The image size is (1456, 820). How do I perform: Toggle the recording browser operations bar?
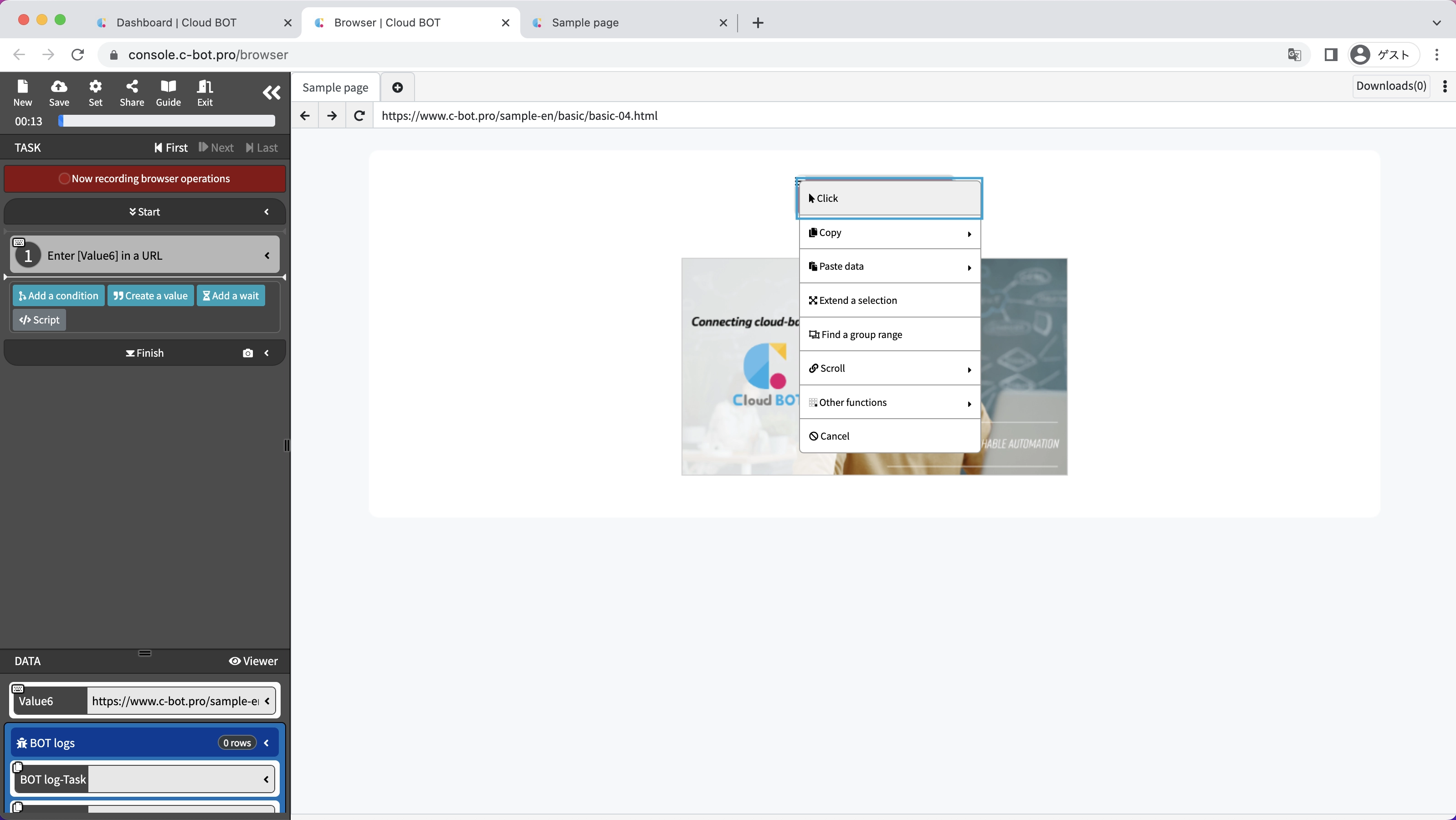pyautogui.click(x=145, y=179)
